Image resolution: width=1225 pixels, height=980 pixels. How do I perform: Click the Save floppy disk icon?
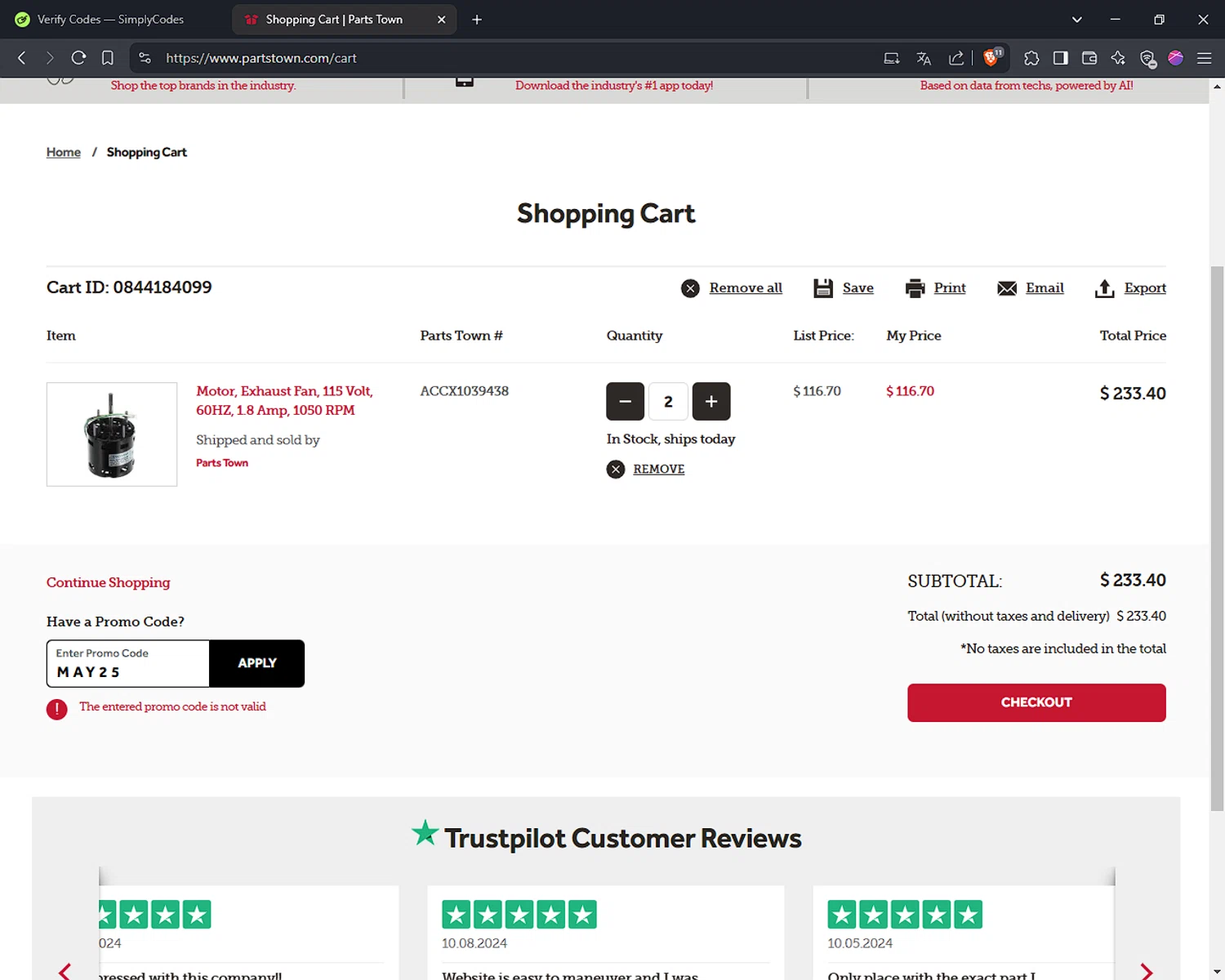[823, 288]
